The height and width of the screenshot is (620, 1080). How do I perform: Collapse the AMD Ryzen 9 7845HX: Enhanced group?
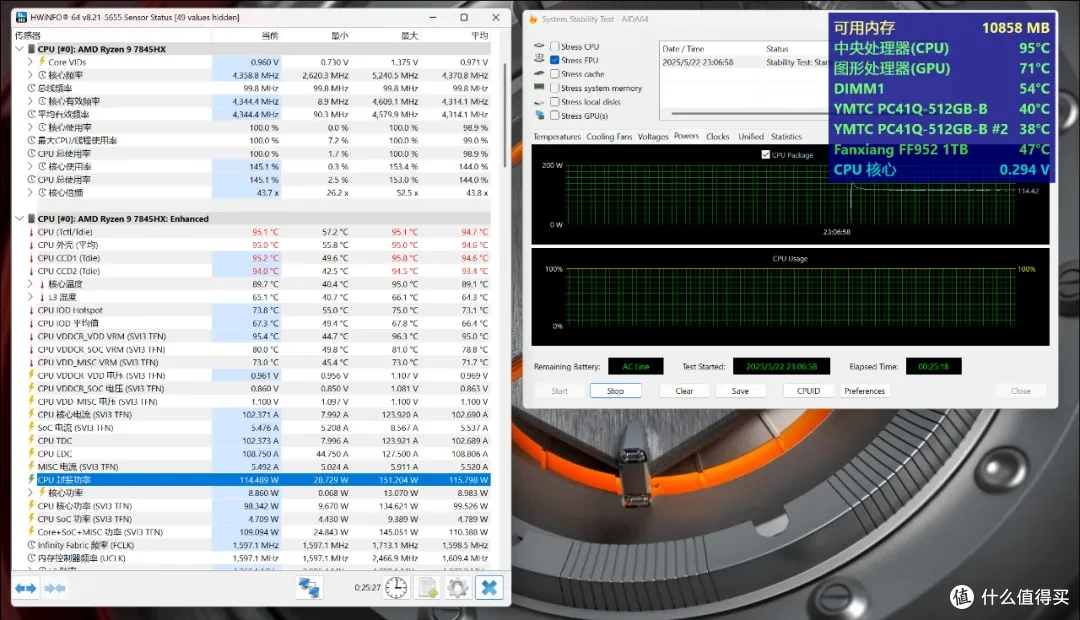(19, 219)
